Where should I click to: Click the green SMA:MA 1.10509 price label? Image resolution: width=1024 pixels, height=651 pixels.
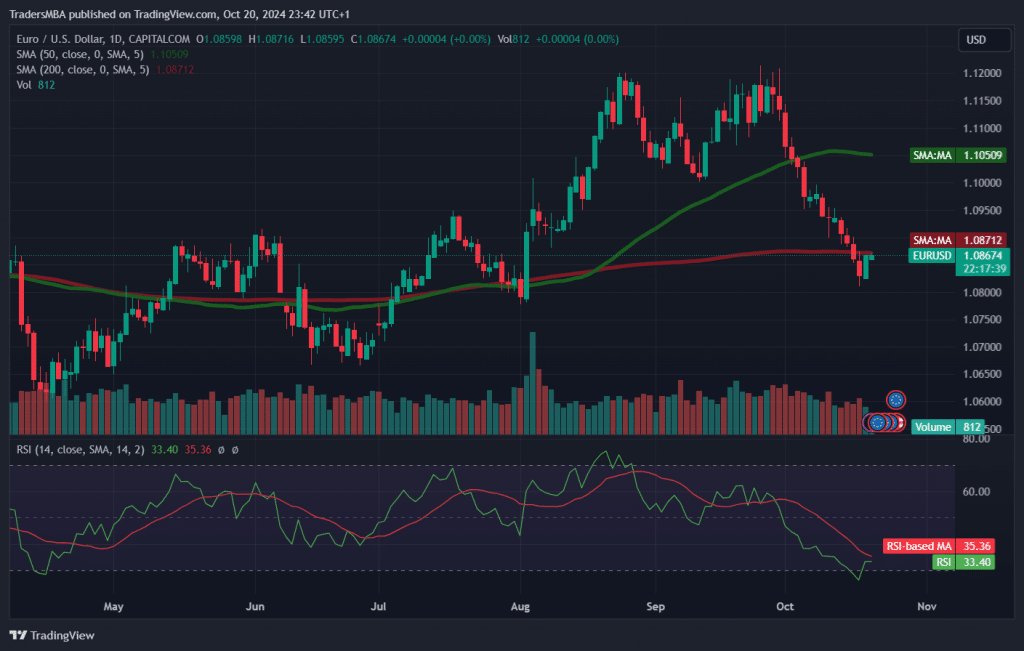pos(958,156)
